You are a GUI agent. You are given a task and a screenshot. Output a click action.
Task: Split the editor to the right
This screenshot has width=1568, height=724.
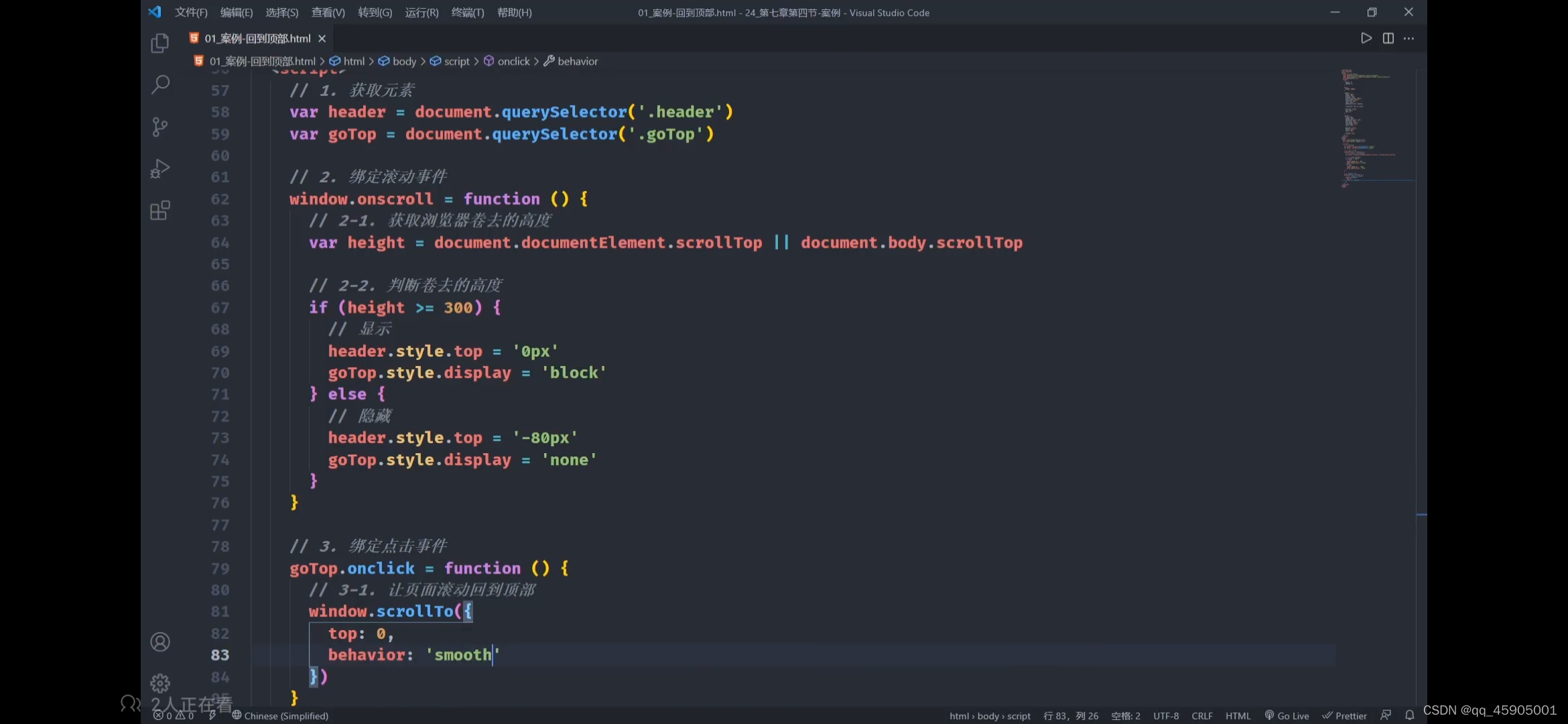1388,38
